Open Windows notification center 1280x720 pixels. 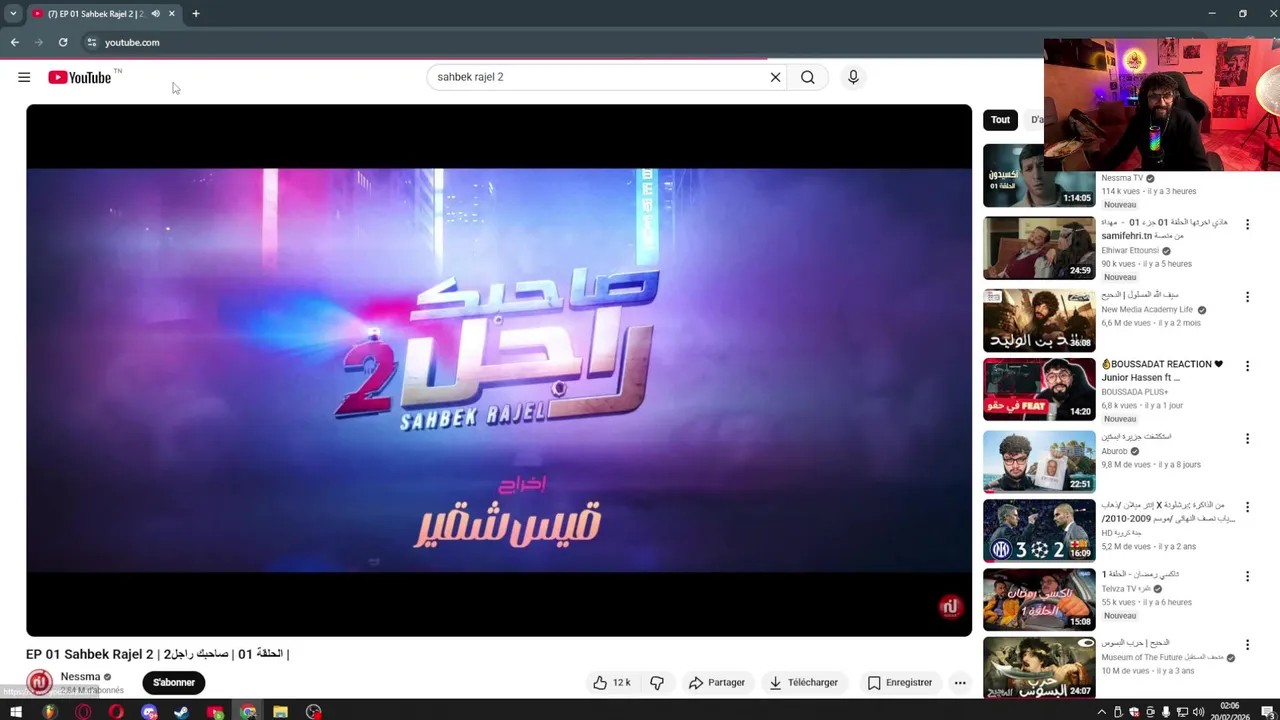(x=1266, y=712)
